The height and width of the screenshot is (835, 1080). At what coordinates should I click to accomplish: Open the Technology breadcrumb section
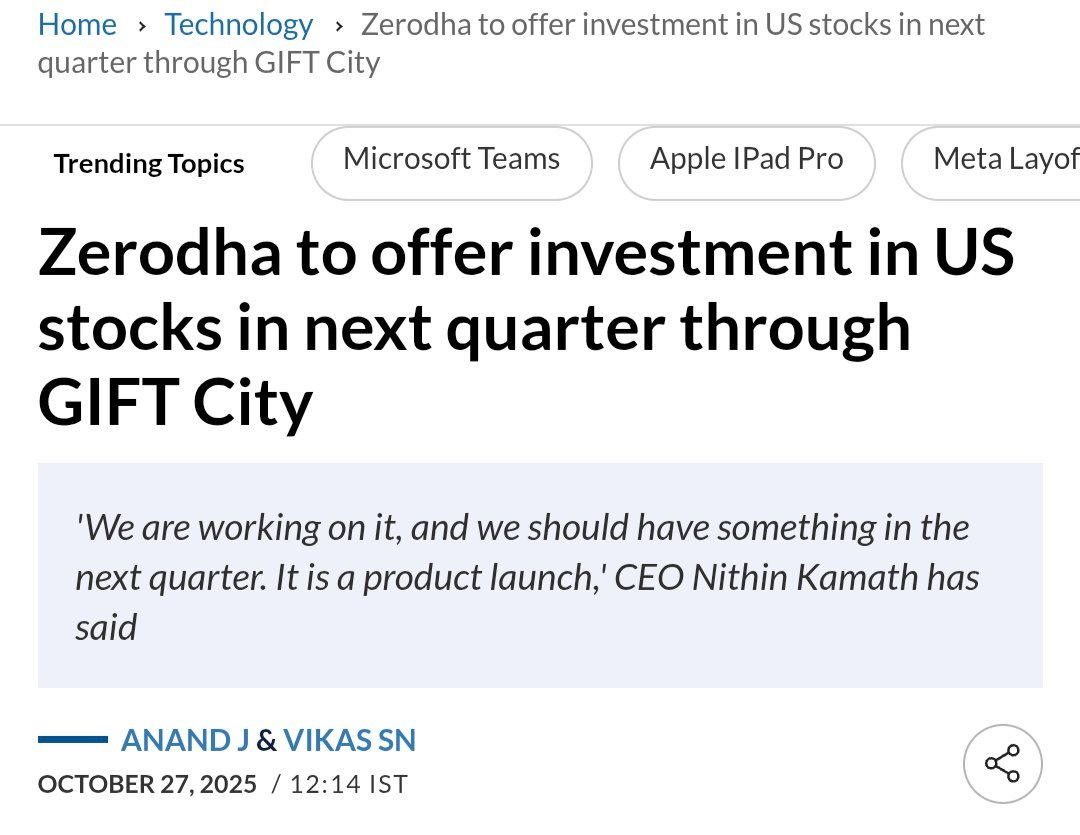tap(238, 24)
